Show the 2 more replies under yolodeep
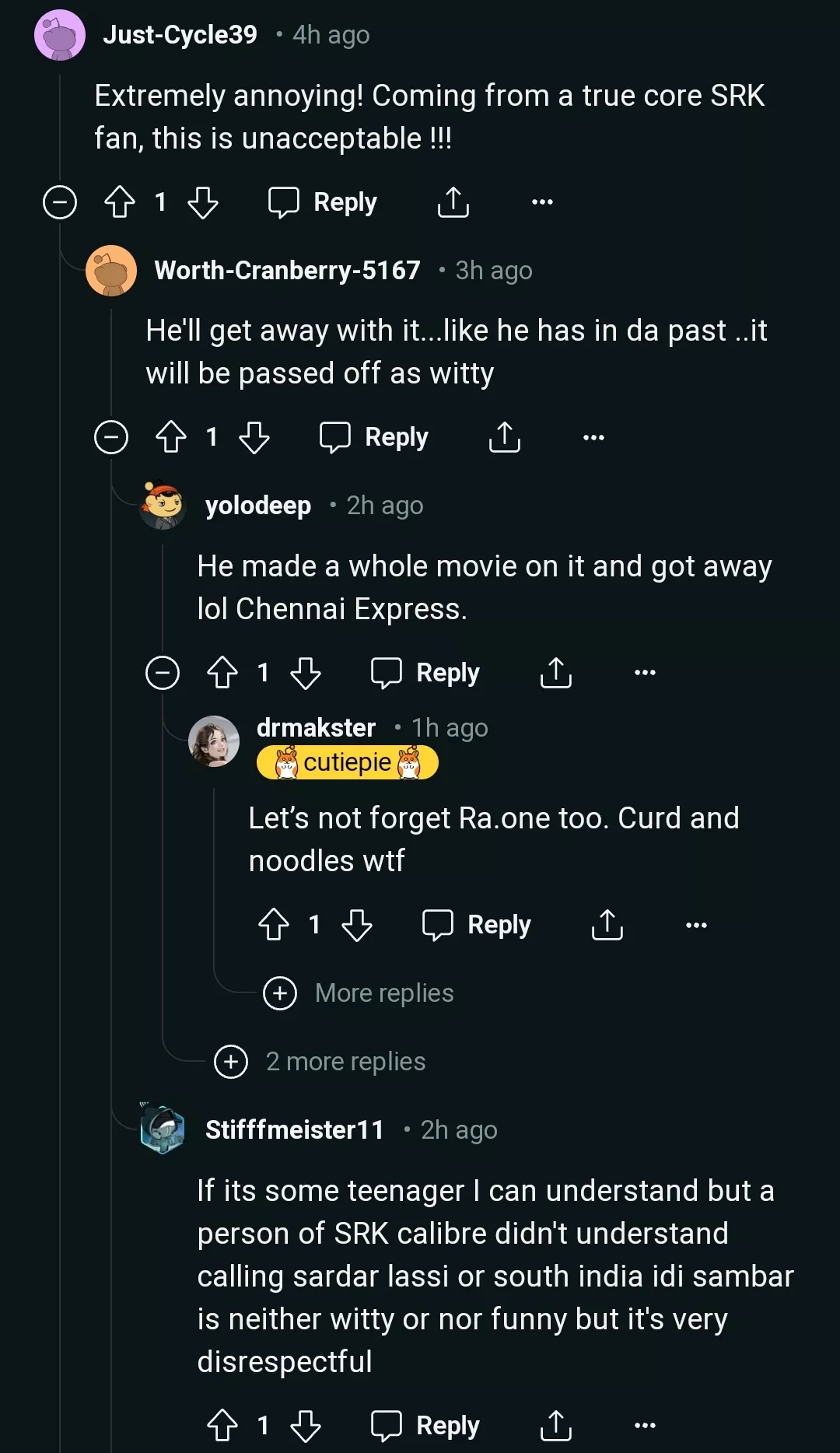Image resolution: width=840 pixels, height=1453 pixels. [322, 1061]
